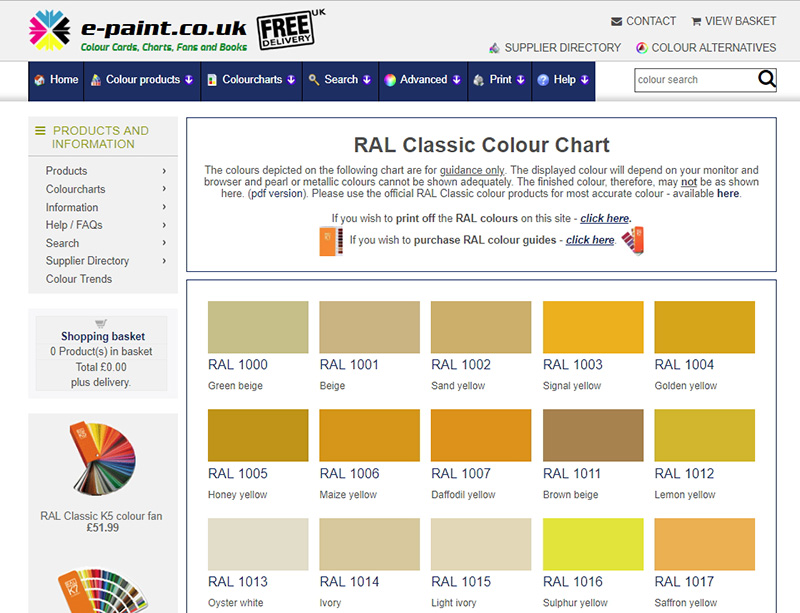Click into the colour search field
800x613 pixels.
coord(693,80)
